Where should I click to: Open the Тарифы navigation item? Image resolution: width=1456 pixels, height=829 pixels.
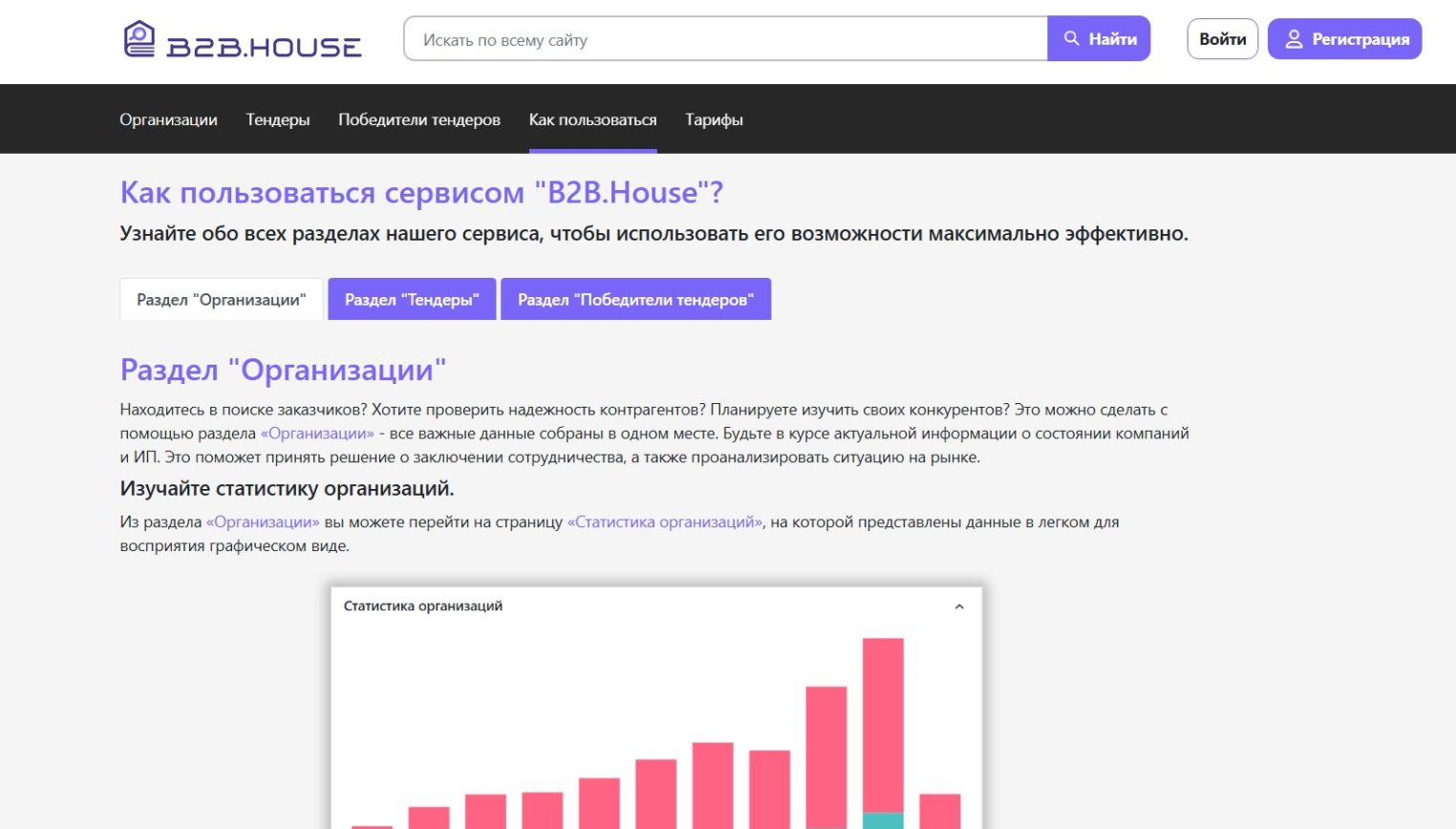[x=714, y=119]
